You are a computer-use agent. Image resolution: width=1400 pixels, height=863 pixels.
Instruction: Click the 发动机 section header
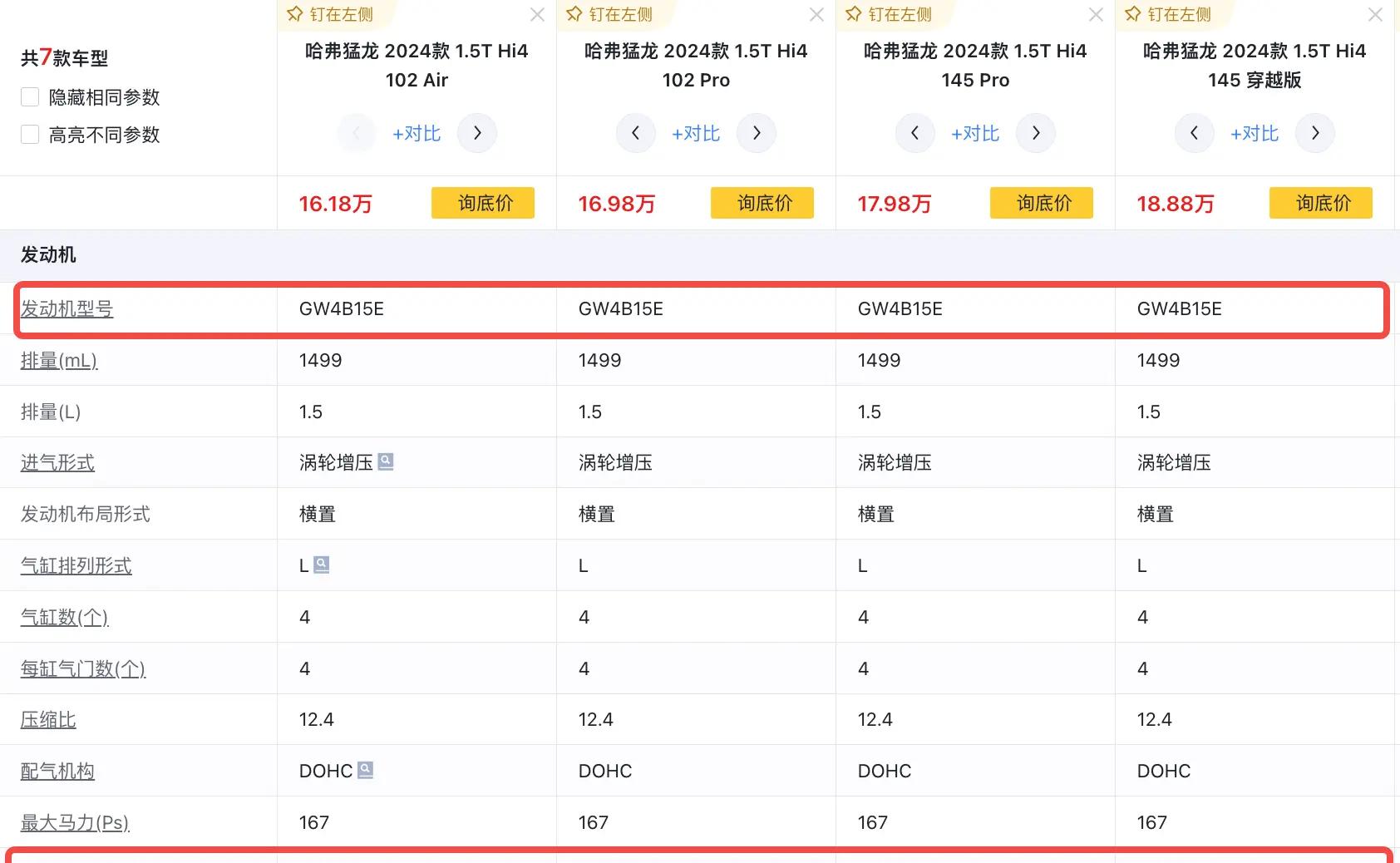pos(48,254)
